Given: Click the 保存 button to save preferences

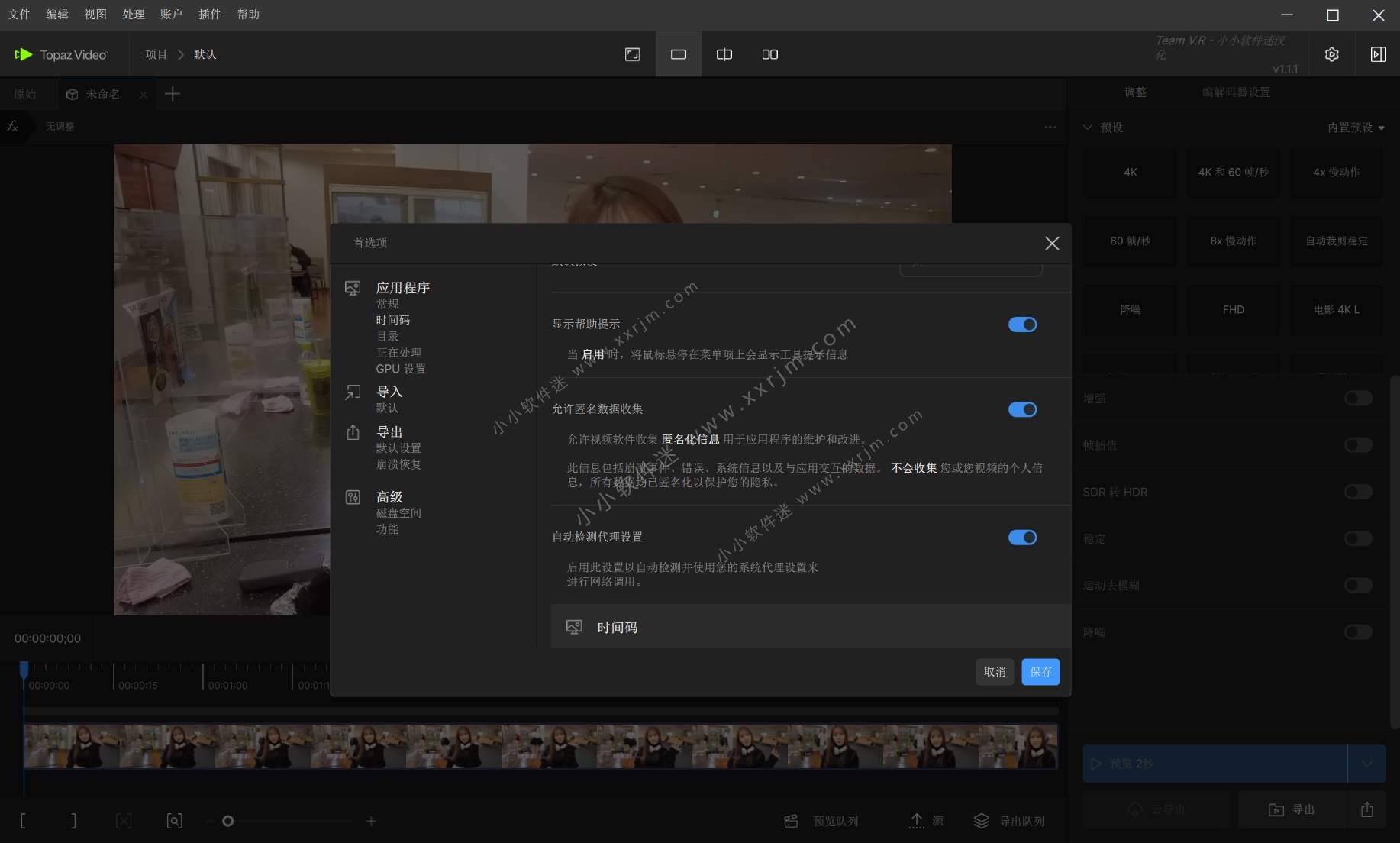Looking at the screenshot, I should 1040,672.
